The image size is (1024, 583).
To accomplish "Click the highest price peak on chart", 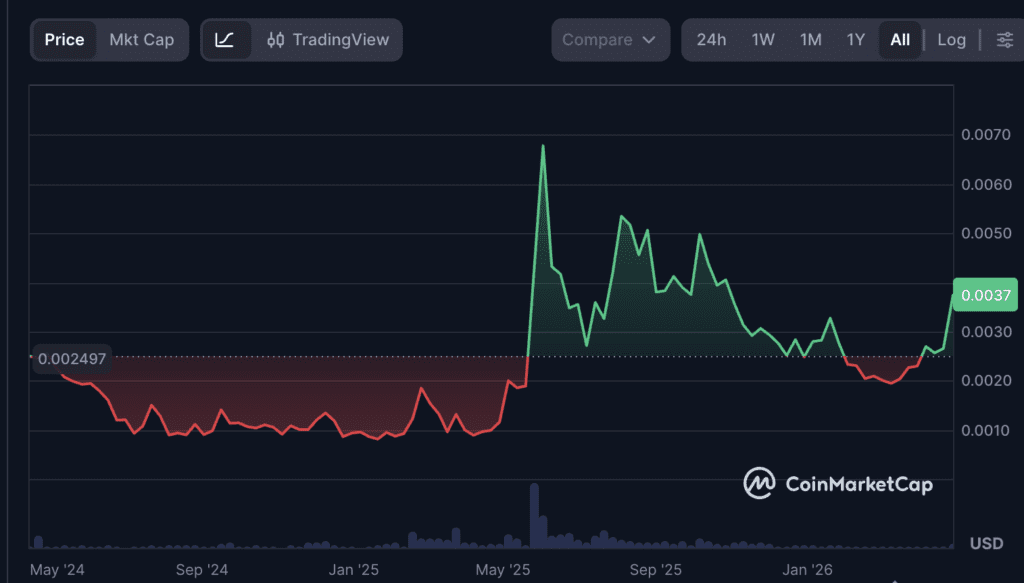I will (543, 146).
